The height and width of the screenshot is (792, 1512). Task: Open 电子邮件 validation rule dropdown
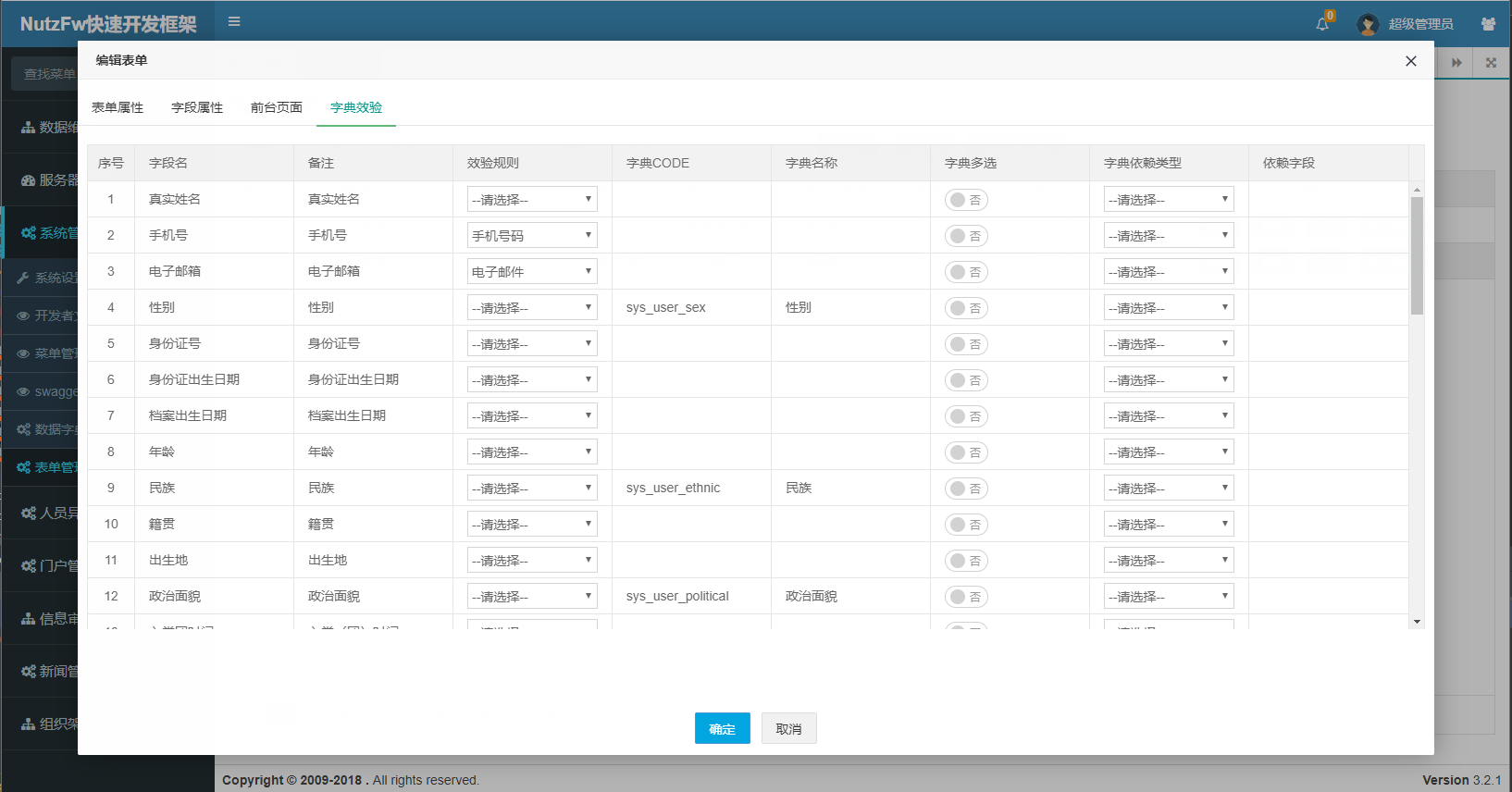532,271
